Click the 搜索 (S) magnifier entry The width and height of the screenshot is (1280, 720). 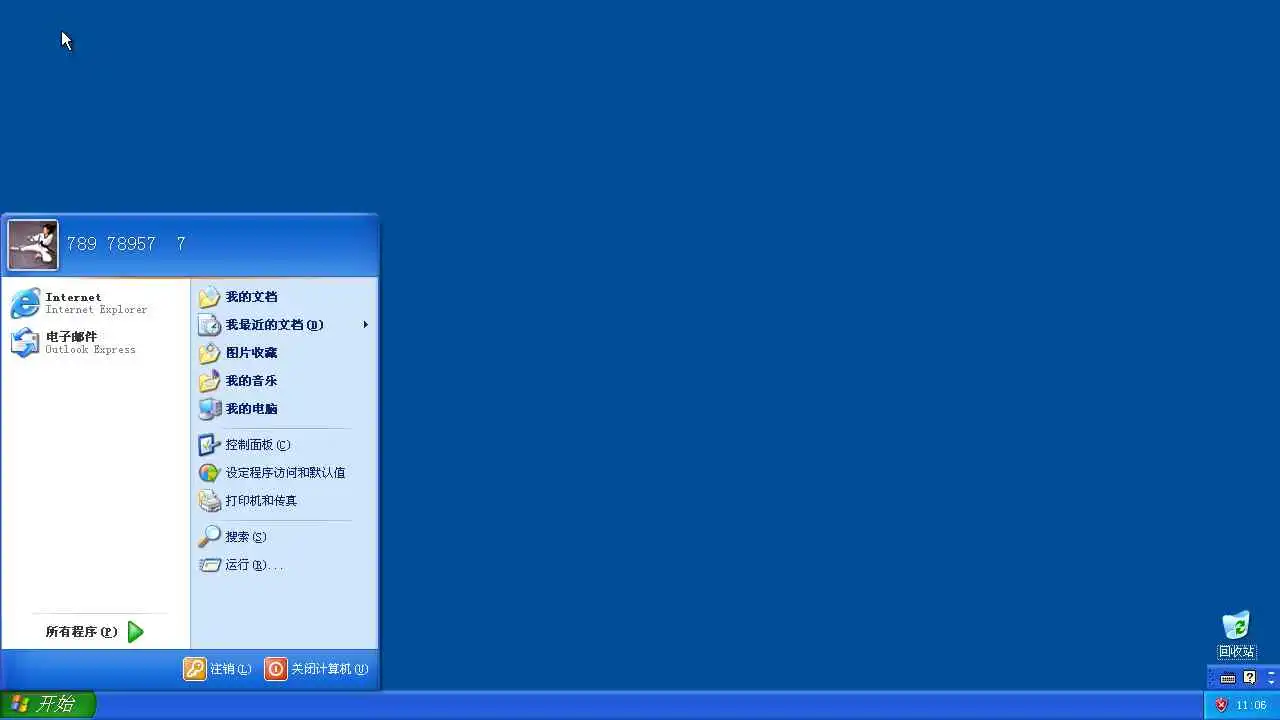pyautogui.click(x=285, y=537)
